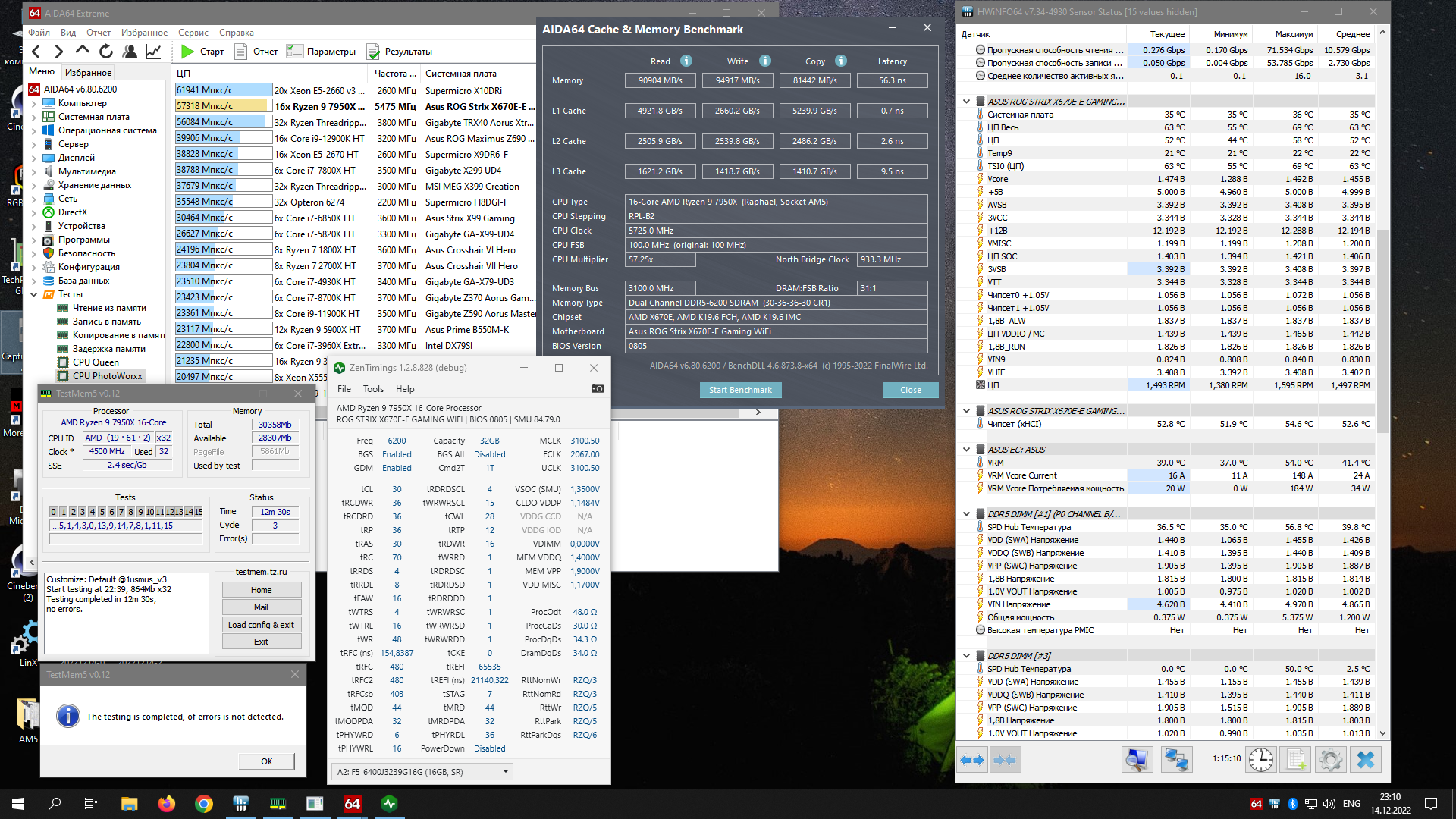Collapse the Тесты tree node
This screenshot has height=819, width=1456.
pos(33,294)
